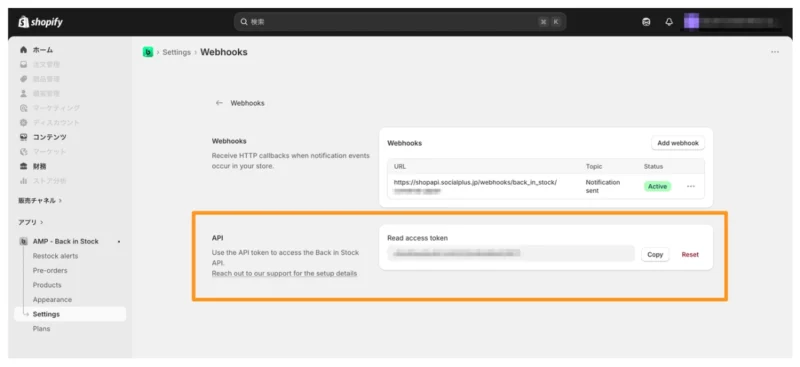The image size is (800, 367).
Task: Click the back arrow beside Webhooks
Action: 219,103
